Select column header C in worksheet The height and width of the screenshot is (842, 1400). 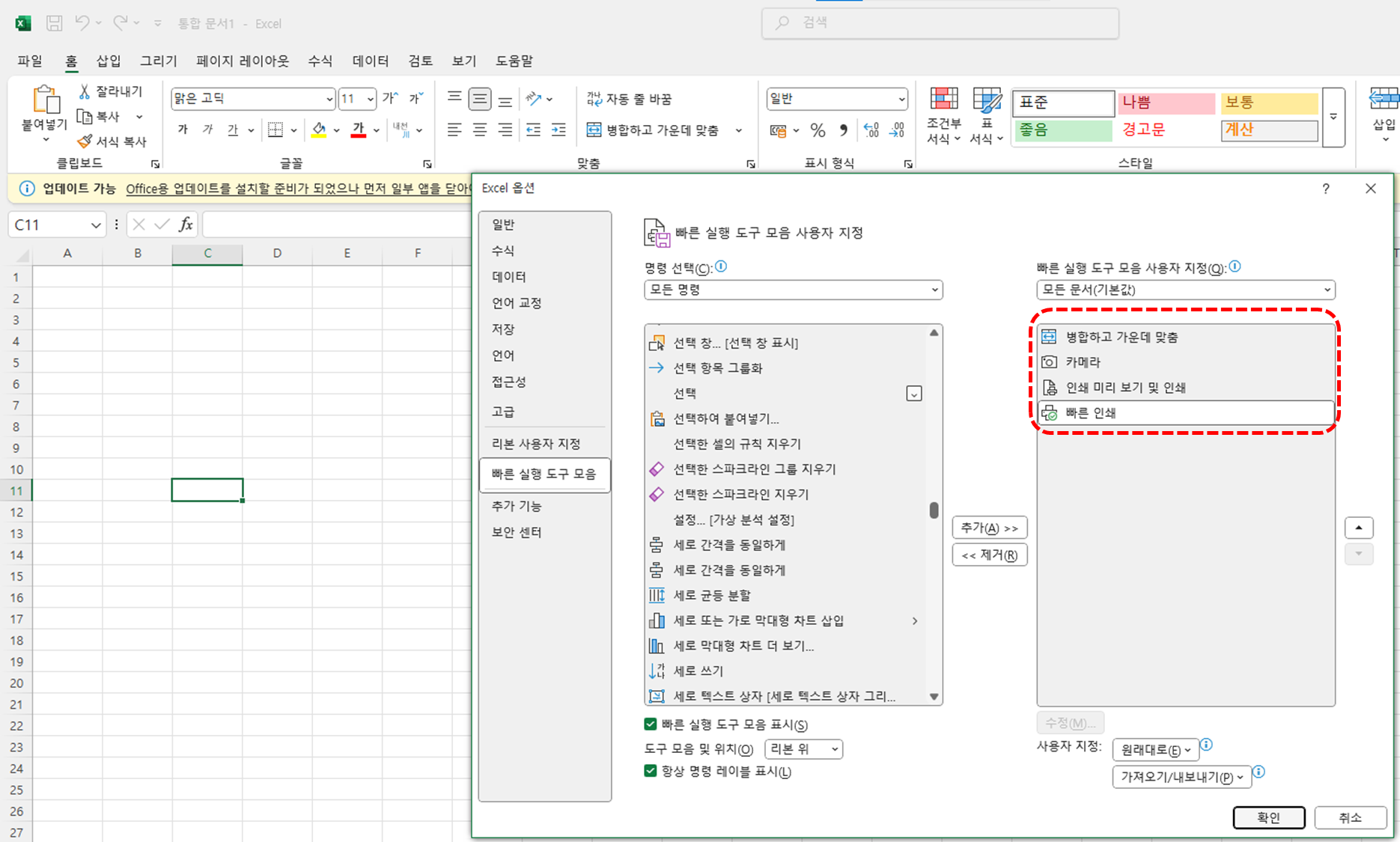point(207,253)
